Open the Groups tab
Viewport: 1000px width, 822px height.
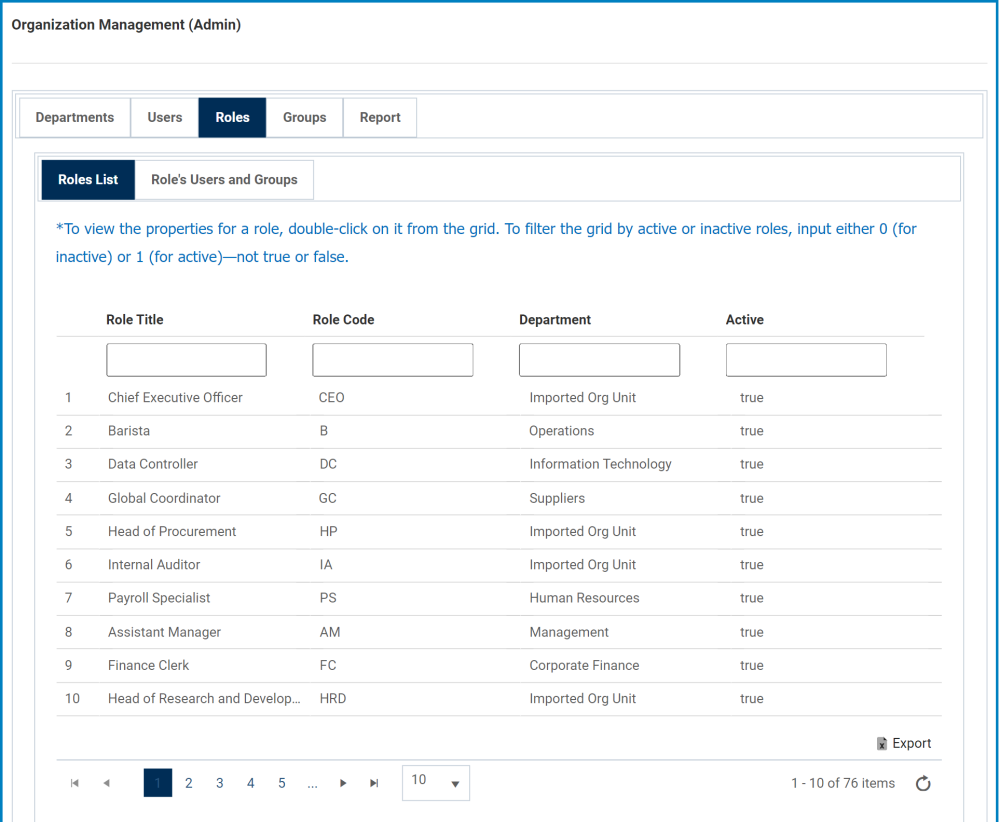click(304, 117)
